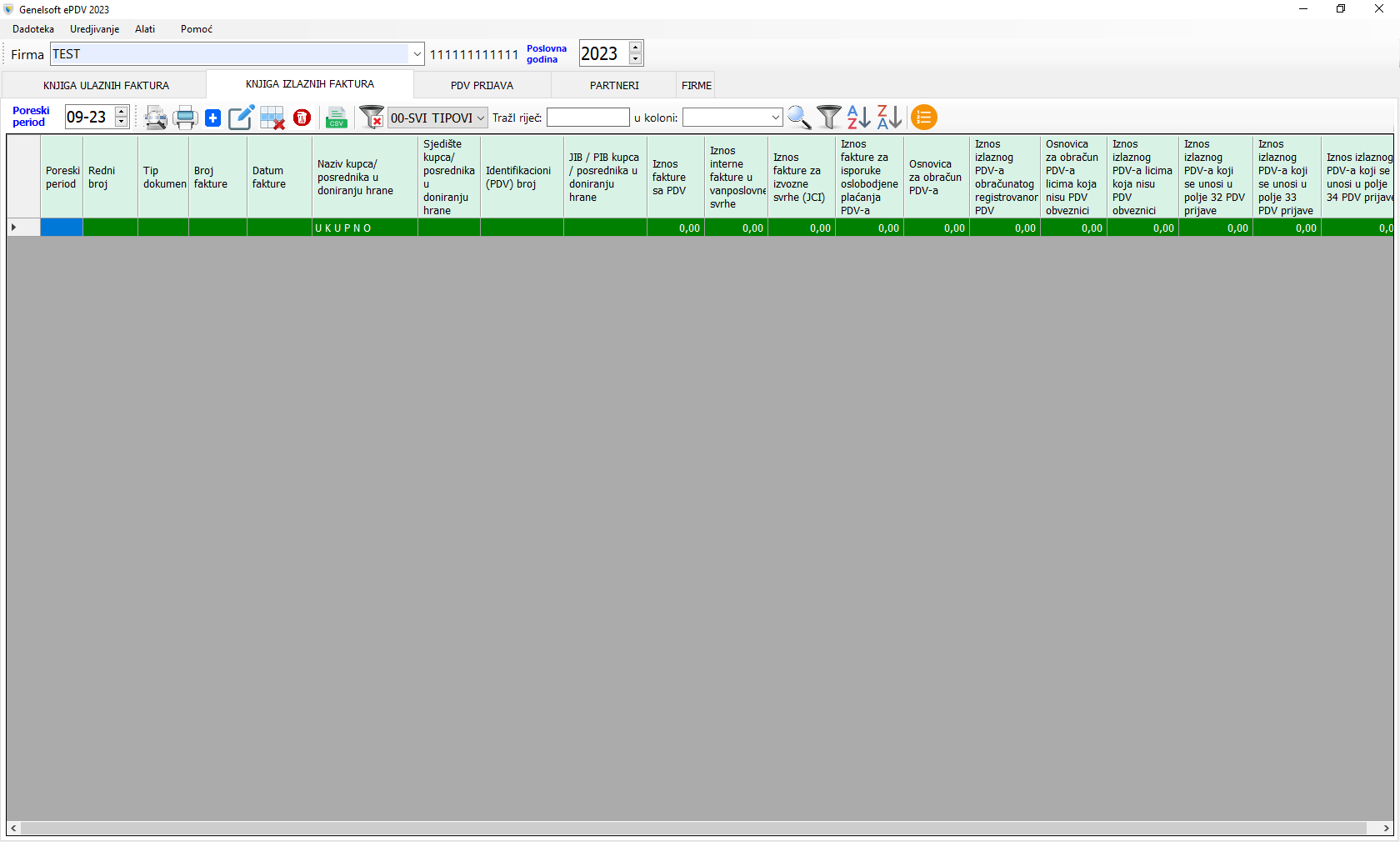Open the Dadoteka menu
1400x842 pixels.
coord(33,29)
